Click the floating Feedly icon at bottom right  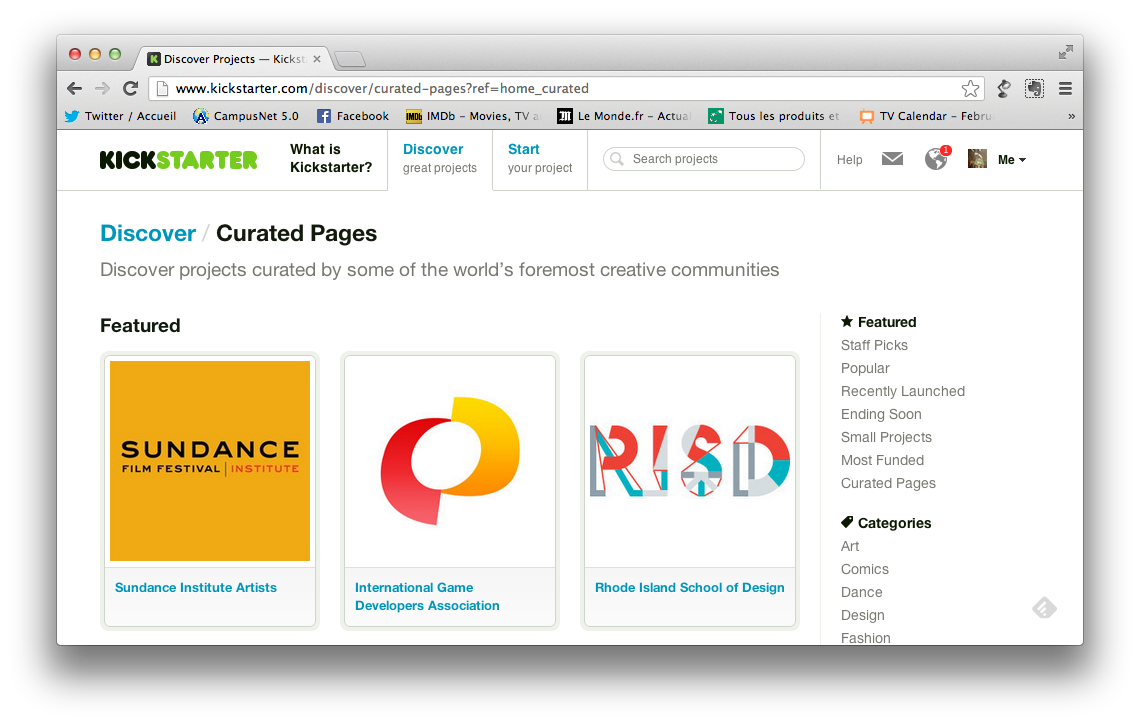(x=1044, y=608)
